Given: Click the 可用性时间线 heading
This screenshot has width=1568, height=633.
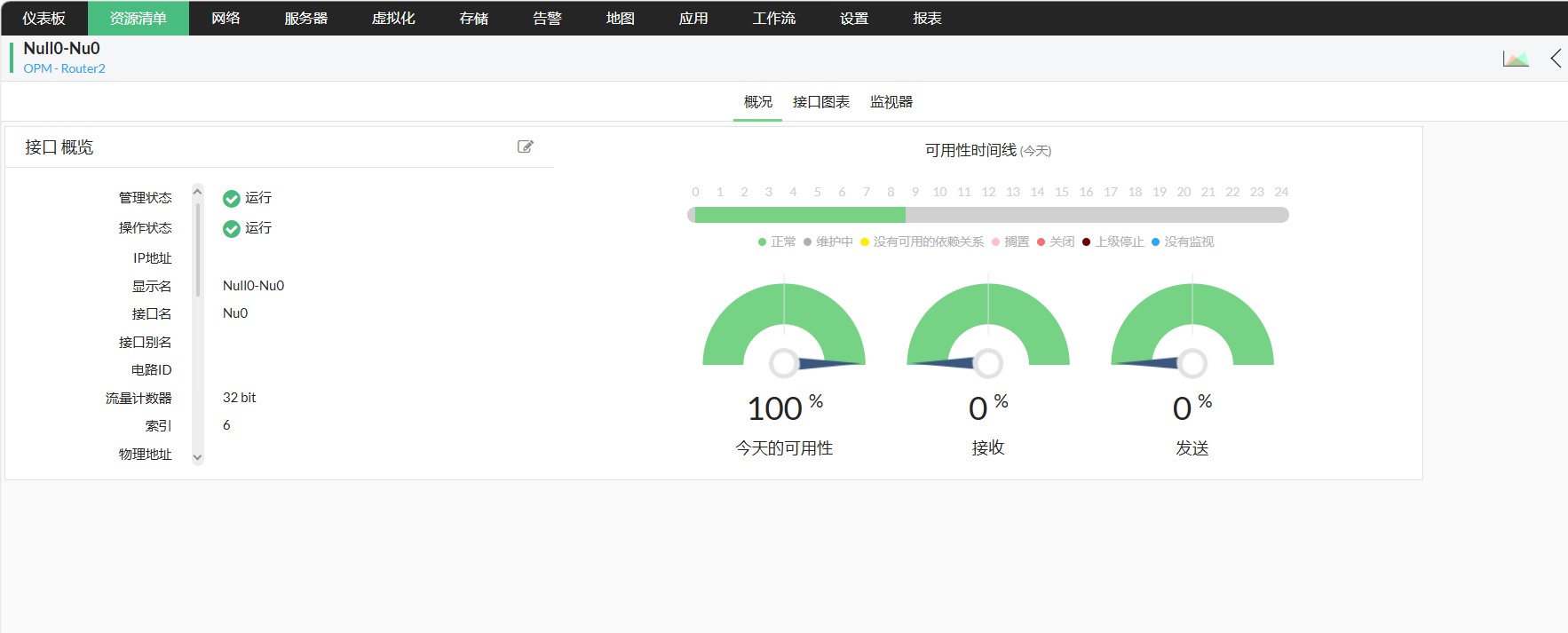Looking at the screenshot, I should pos(970,150).
